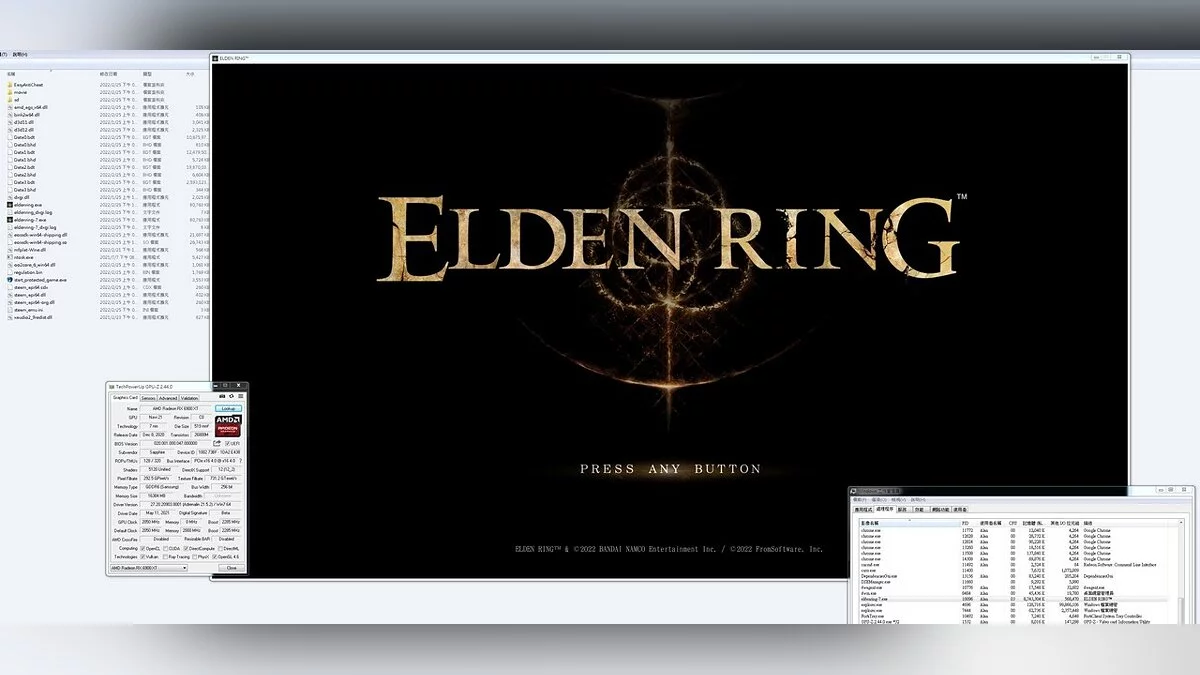Toggle the CUDA checkbox in GPU-Z
The height and width of the screenshot is (675, 1200).
[x=165, y=548]
